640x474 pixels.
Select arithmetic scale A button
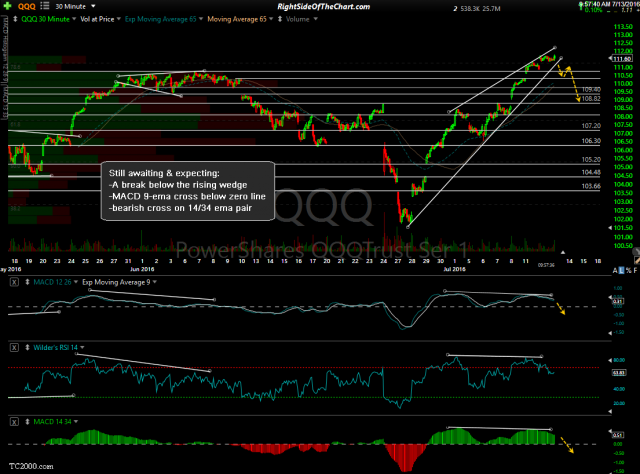(x=615, y=271)
